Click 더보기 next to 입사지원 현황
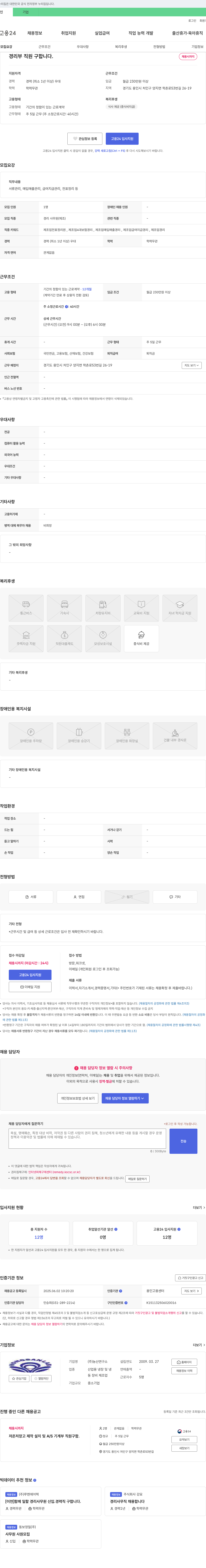 199,1208
